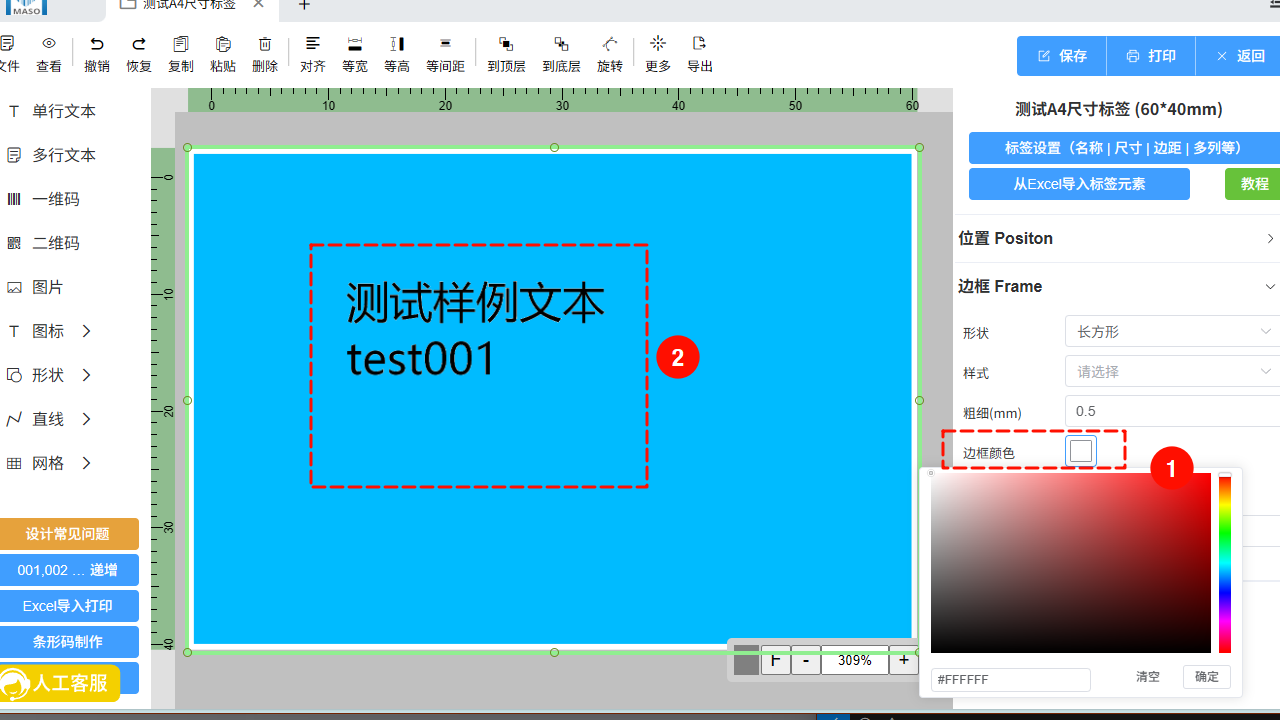Click the 返回 back button
The height and width of the screenshot is (720, 1280).
(1238, 56)
